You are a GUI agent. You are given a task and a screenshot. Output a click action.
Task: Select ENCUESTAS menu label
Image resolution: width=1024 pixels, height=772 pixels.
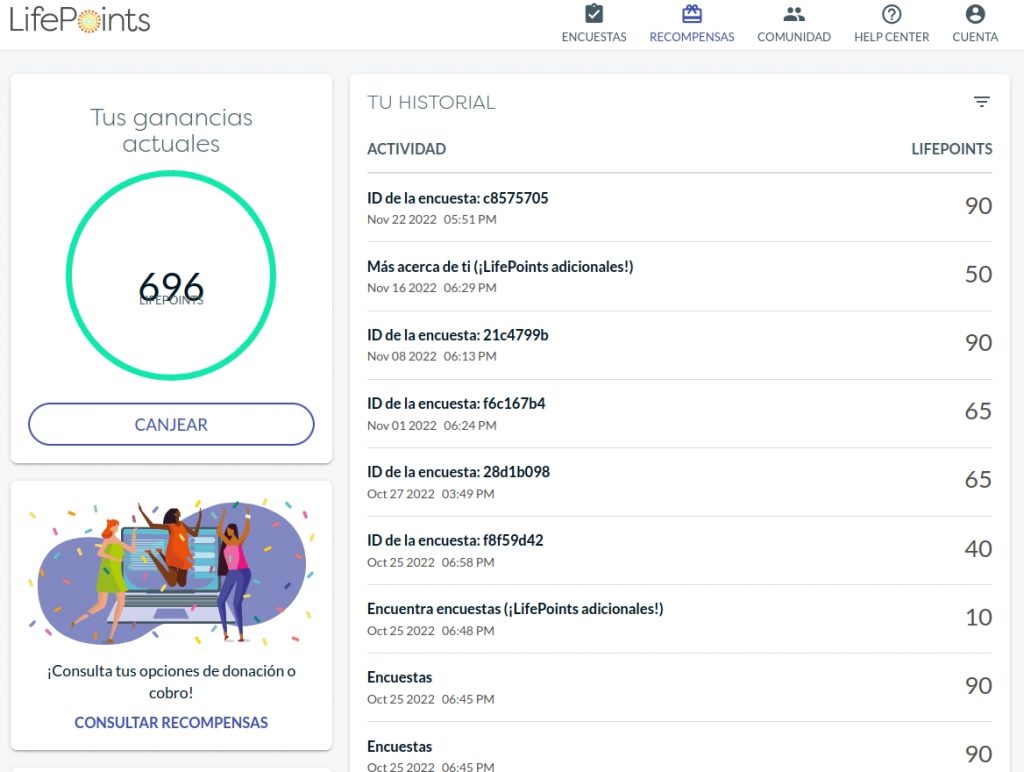pos(594,37)
